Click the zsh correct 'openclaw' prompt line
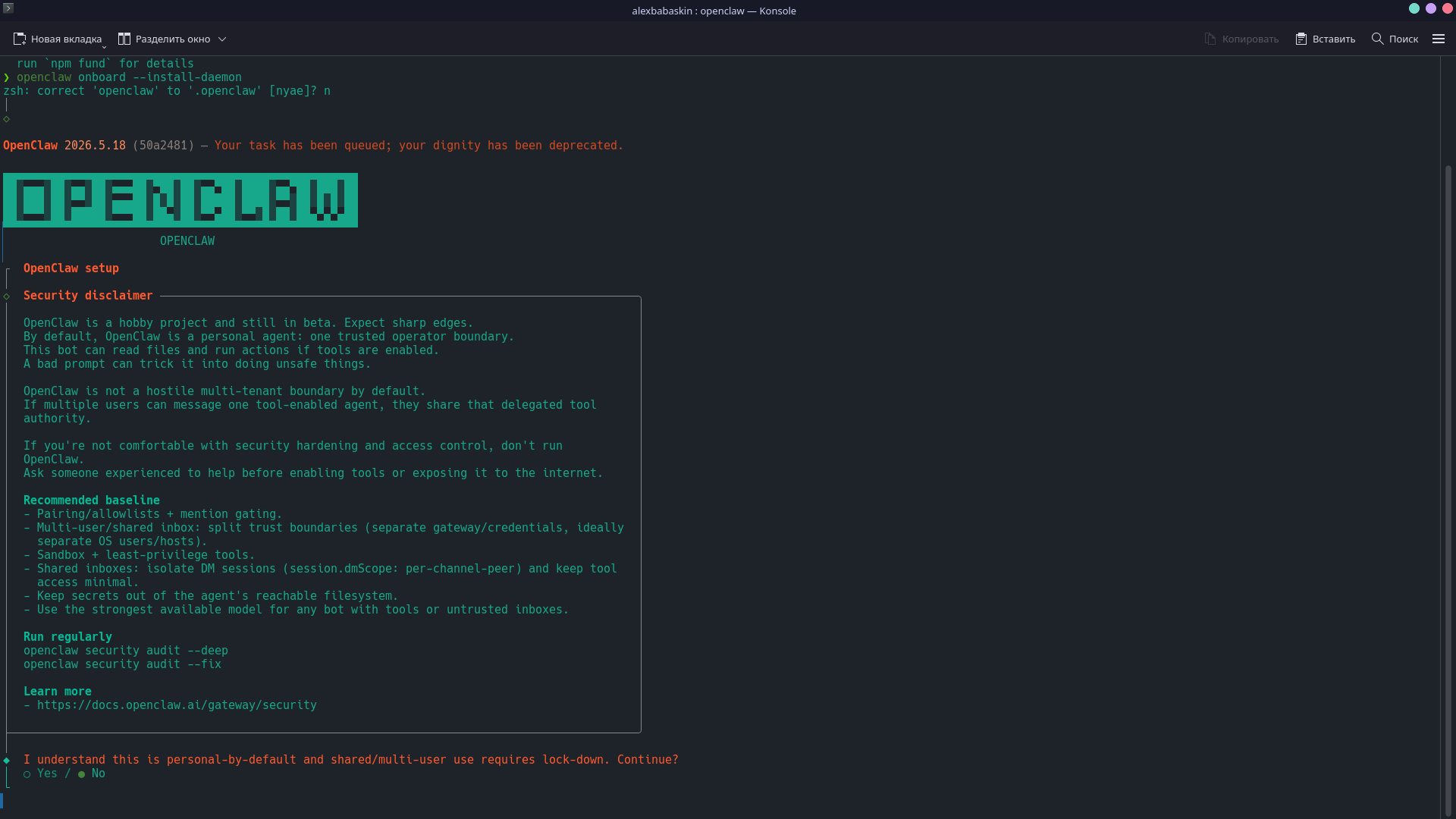Image resolution: width=1456 pixels, height=819 pixels. (167, 91)
